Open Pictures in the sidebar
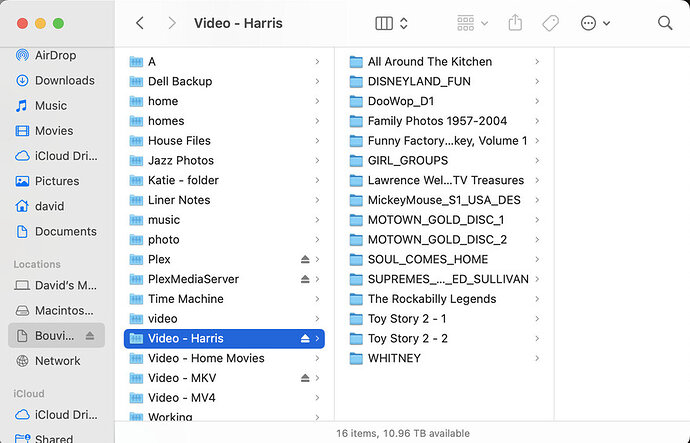690x443 pixels. [56, 181]
